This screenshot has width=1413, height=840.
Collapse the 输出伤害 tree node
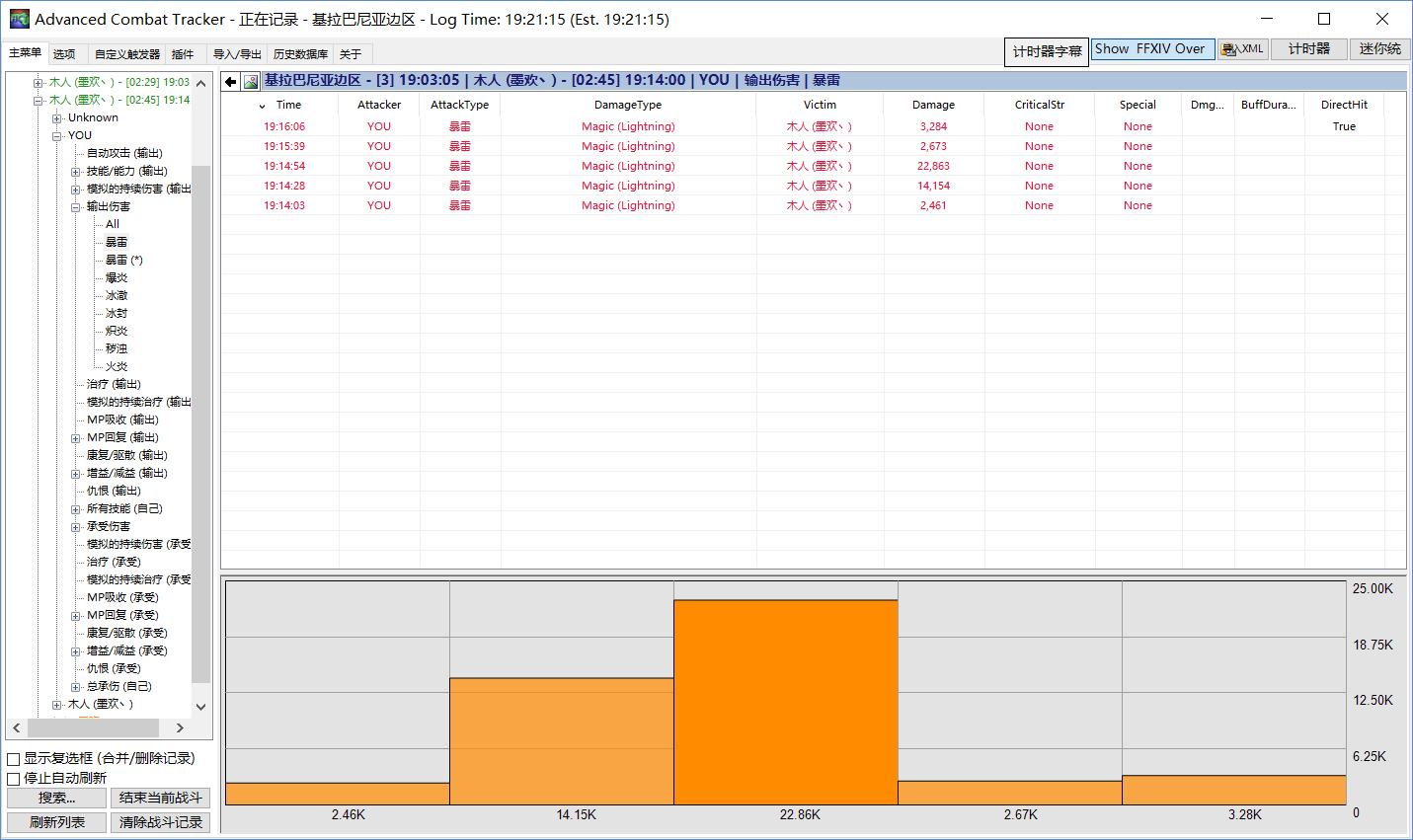point(76,207)
